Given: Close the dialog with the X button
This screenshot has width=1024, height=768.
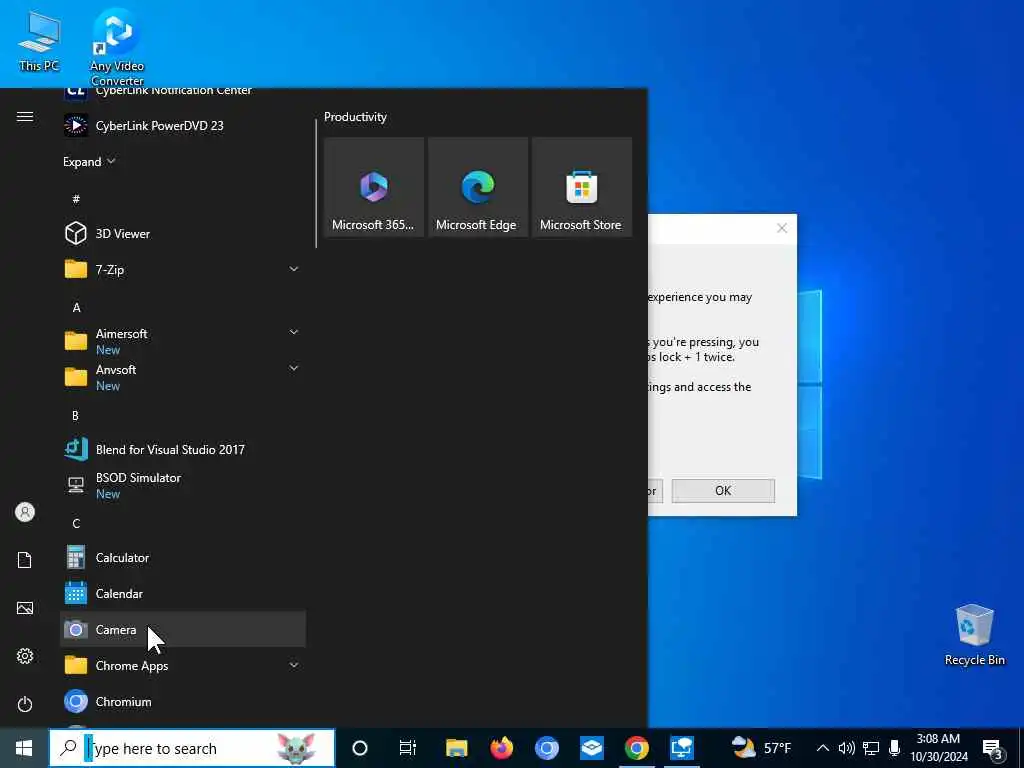Looking at the screenshot, I should 782,228.
